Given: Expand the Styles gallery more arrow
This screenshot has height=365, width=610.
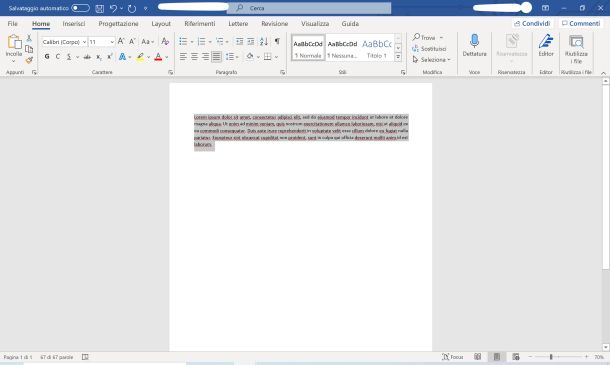Looking at the screenshot, I should tap(398, 57).
